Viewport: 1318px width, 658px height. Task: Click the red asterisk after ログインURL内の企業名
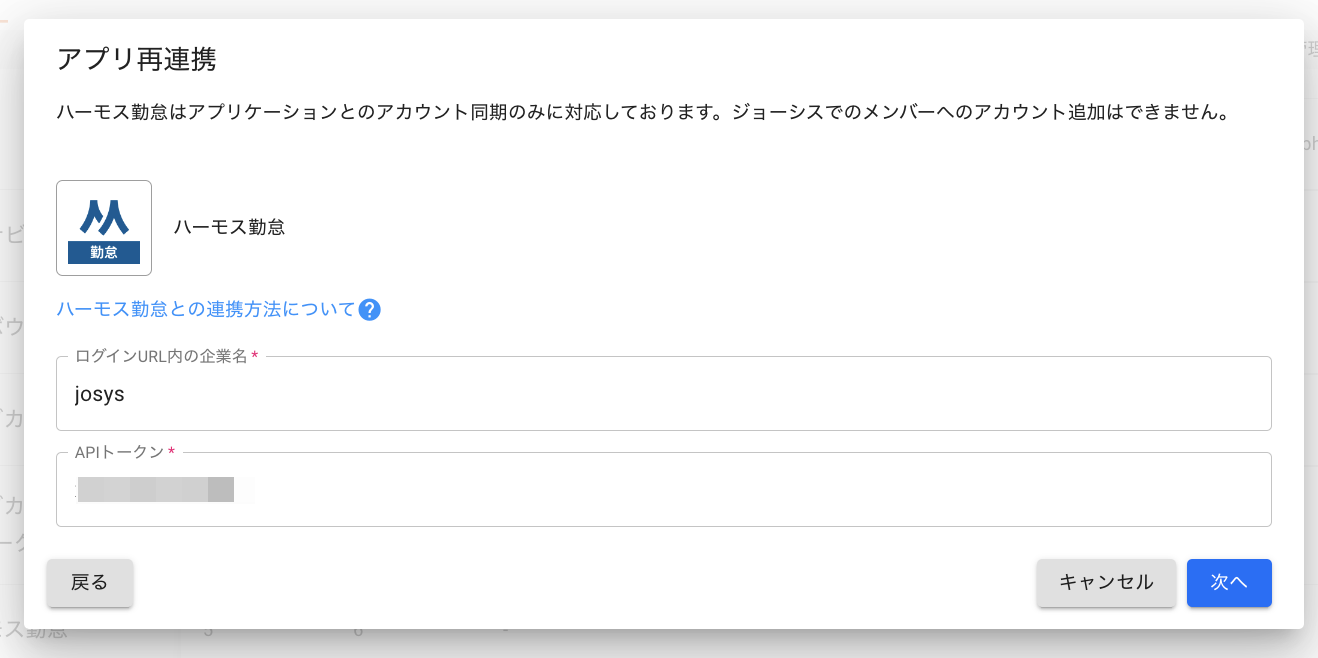pyautogui.click(x=255, y=357)
